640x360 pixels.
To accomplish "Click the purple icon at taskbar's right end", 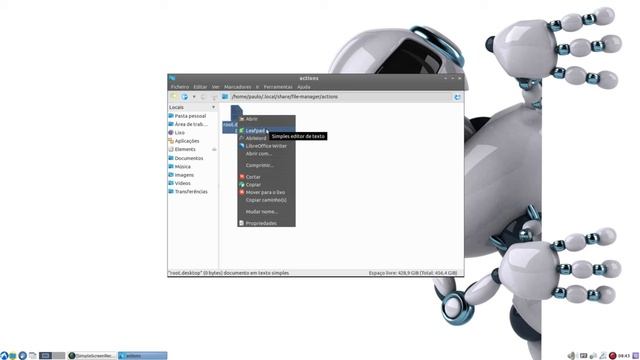I will [636, 356].
